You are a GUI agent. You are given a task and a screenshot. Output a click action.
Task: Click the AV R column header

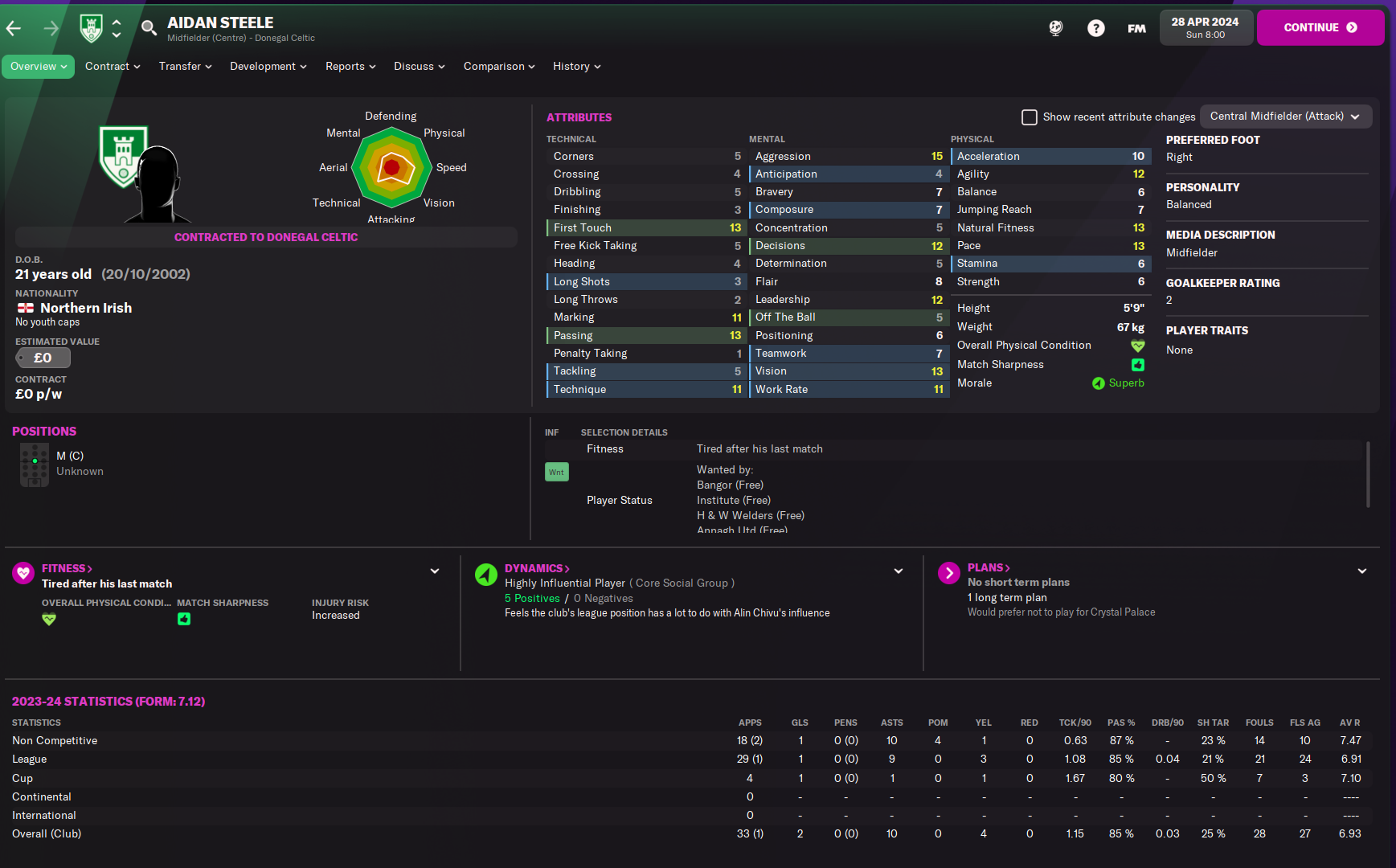click(x=1350, y=723)
